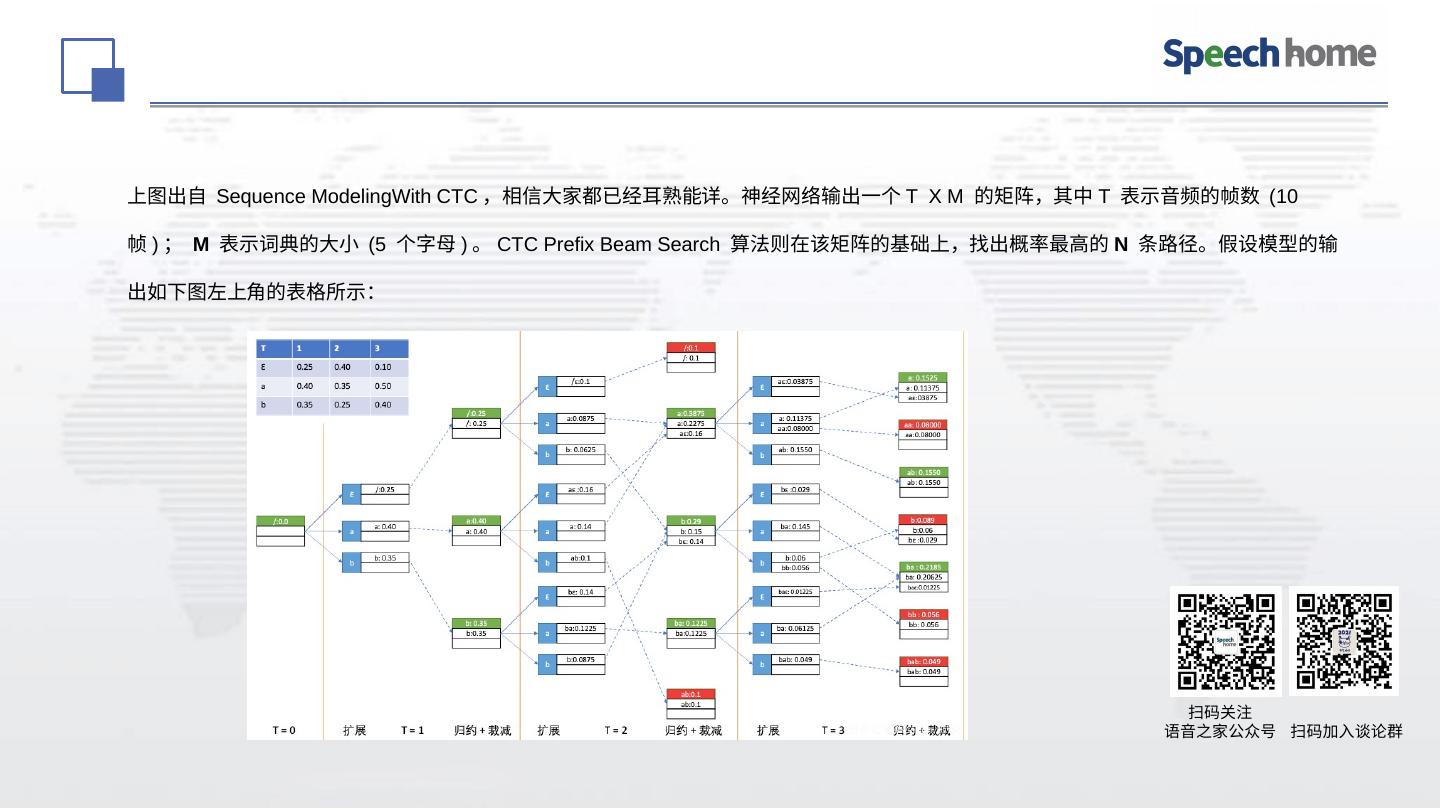Click the green "a:0.40" node
Viewport: 1440px width, 811px height.
[x=476, y=521]
